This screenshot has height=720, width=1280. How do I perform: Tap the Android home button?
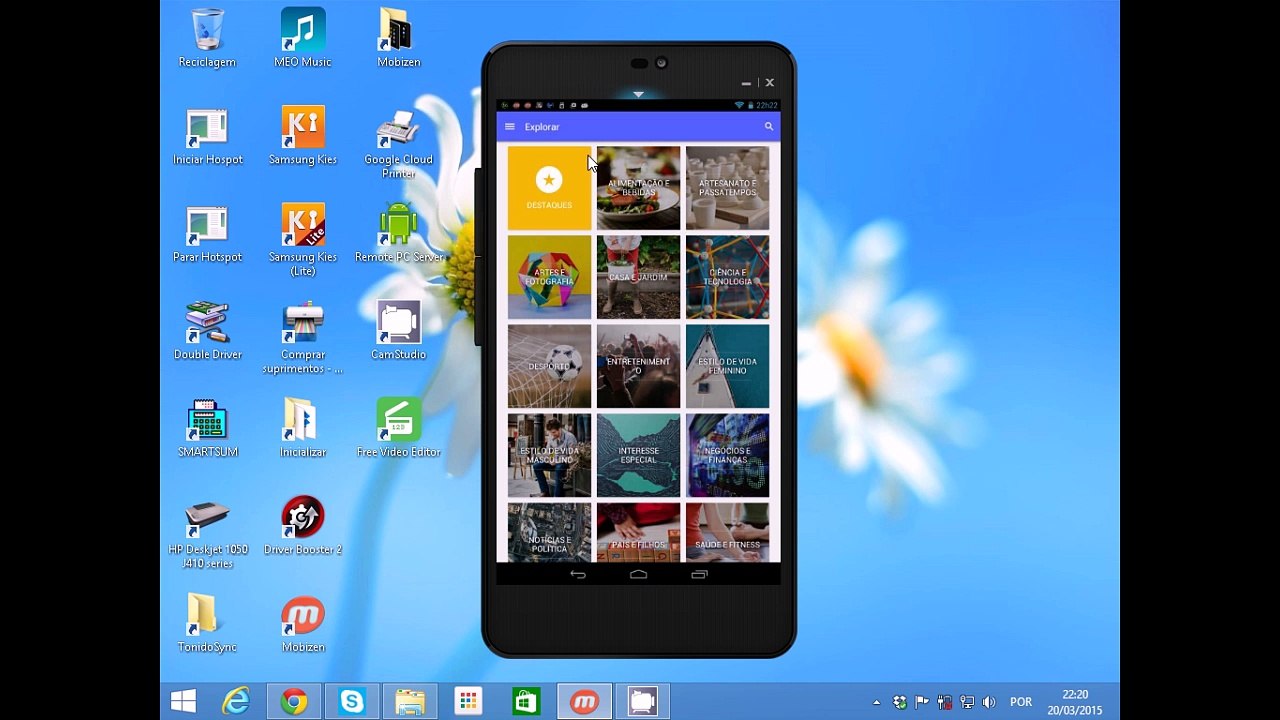coord(638,574)
